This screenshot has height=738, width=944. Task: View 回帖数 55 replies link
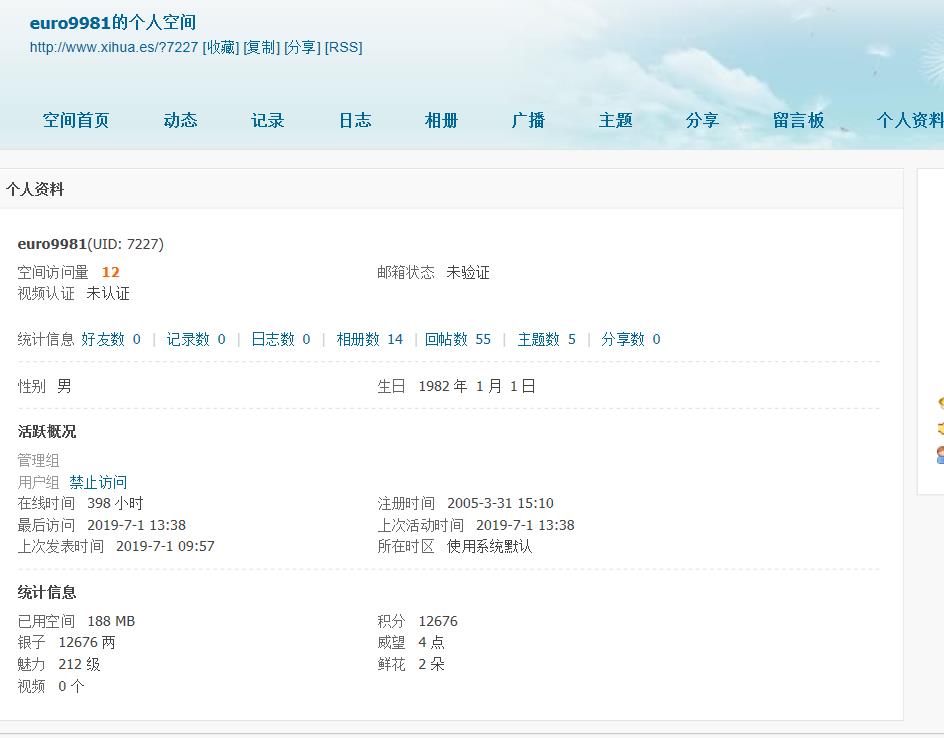[x=457, y=339]
